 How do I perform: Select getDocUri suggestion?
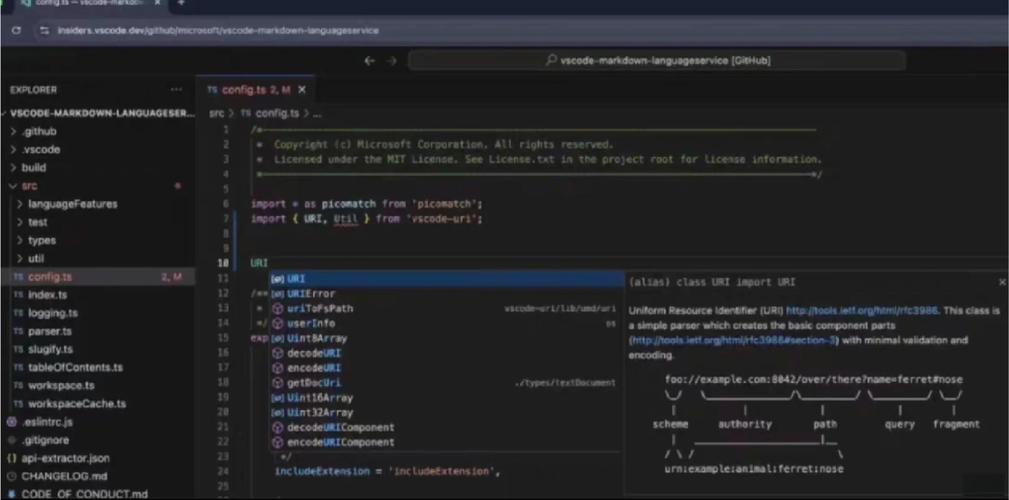(x=447, y=383)
